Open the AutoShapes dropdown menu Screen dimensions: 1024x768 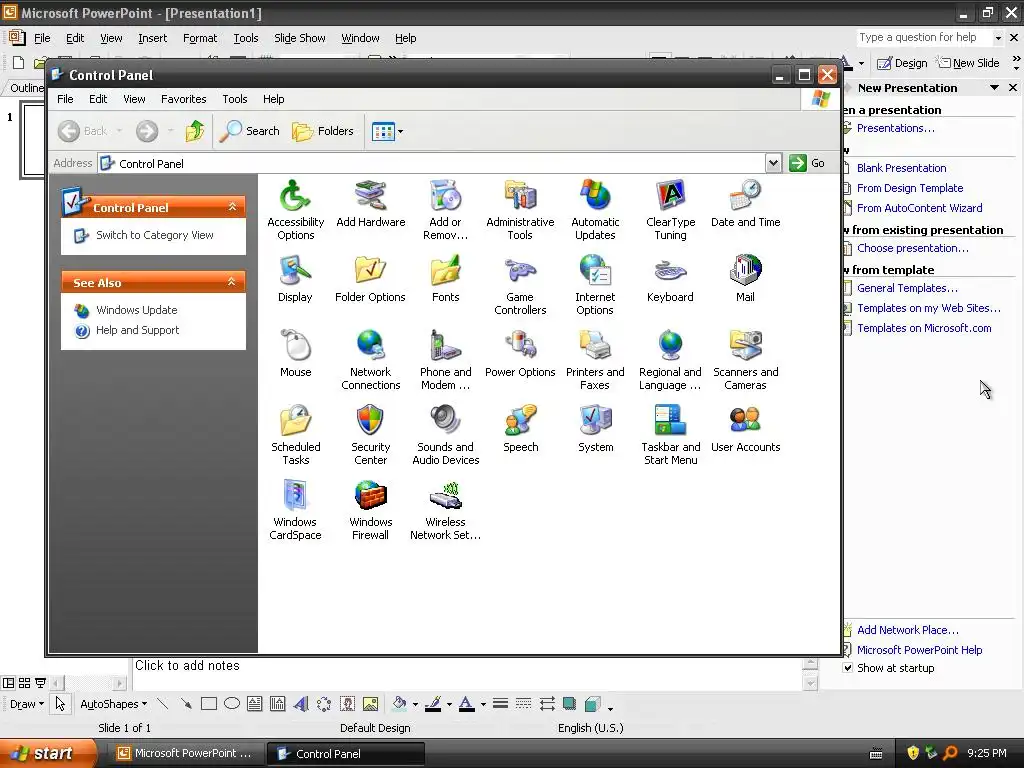pos(114,704)
